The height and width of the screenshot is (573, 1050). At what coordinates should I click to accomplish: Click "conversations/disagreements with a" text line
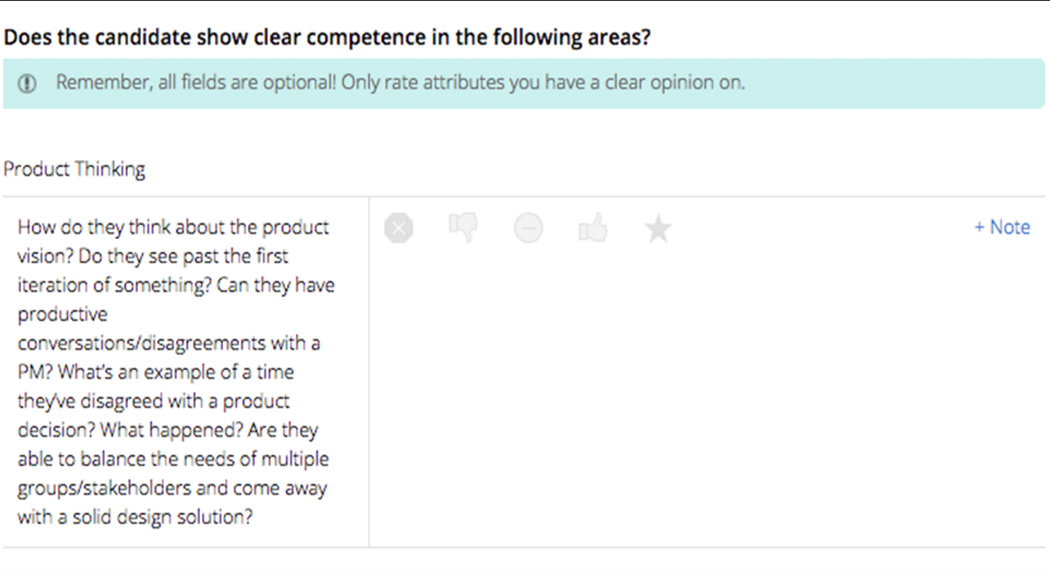(x=169, y=343)
